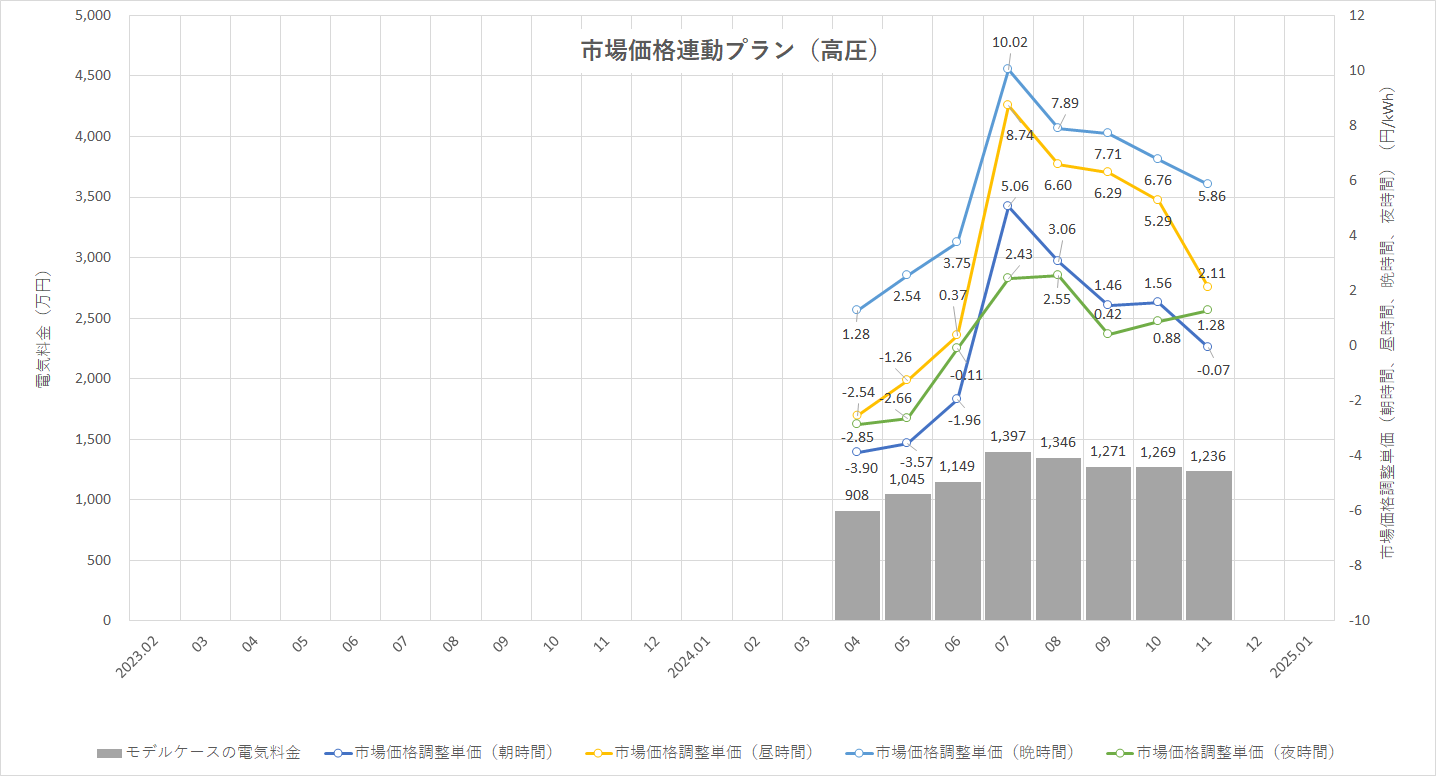Screen dimensions: 1436x776
Task: Click the data label 0.42
Action: point(1108,313)
